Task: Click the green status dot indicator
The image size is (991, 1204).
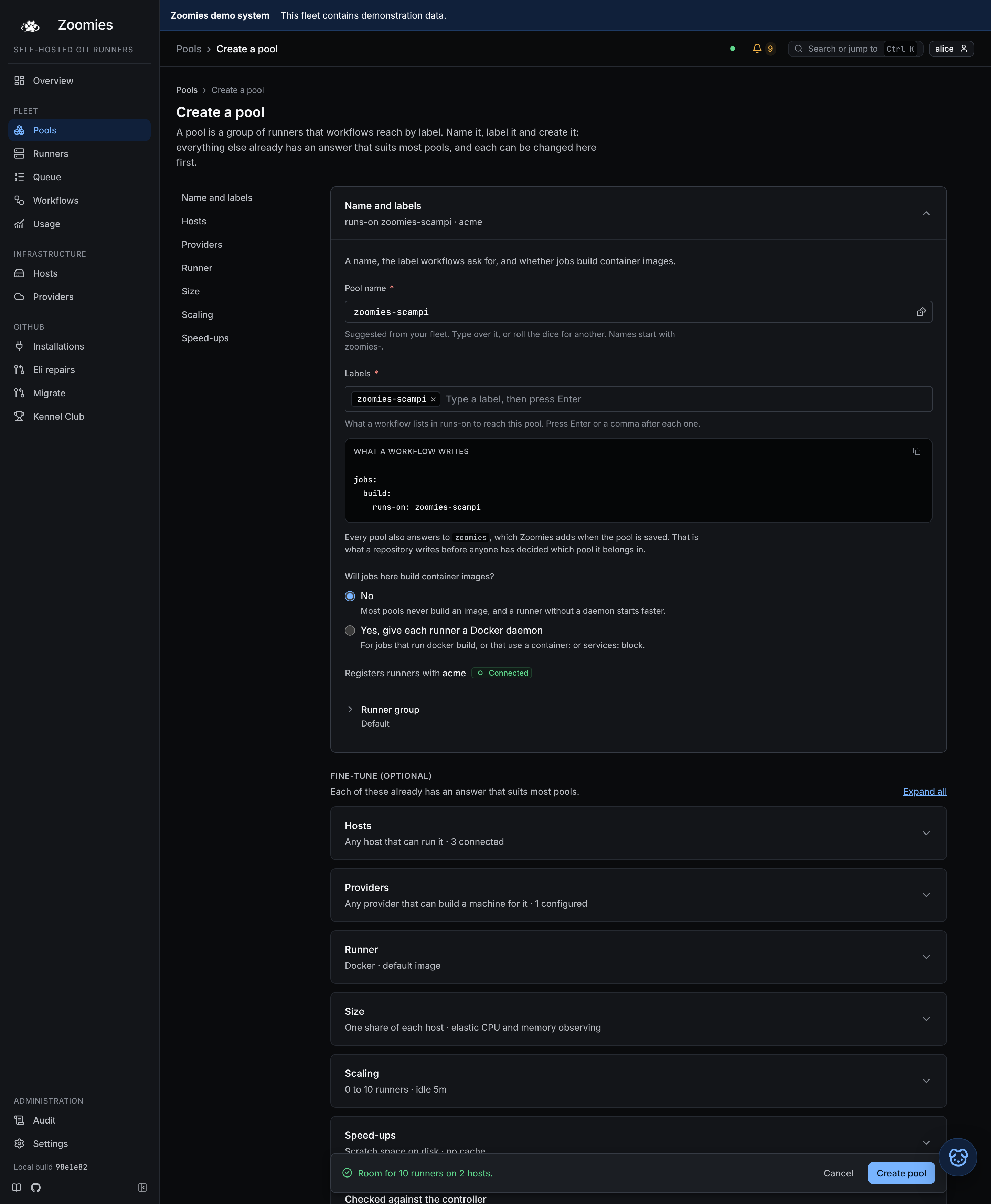Action: (x=732, y=49)
